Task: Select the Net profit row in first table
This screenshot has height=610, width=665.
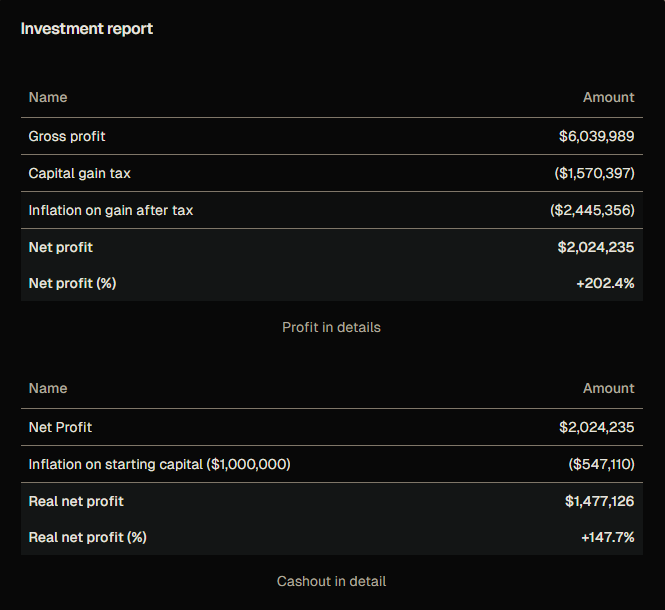Action: pyautogui.click(x=61, y=247)
